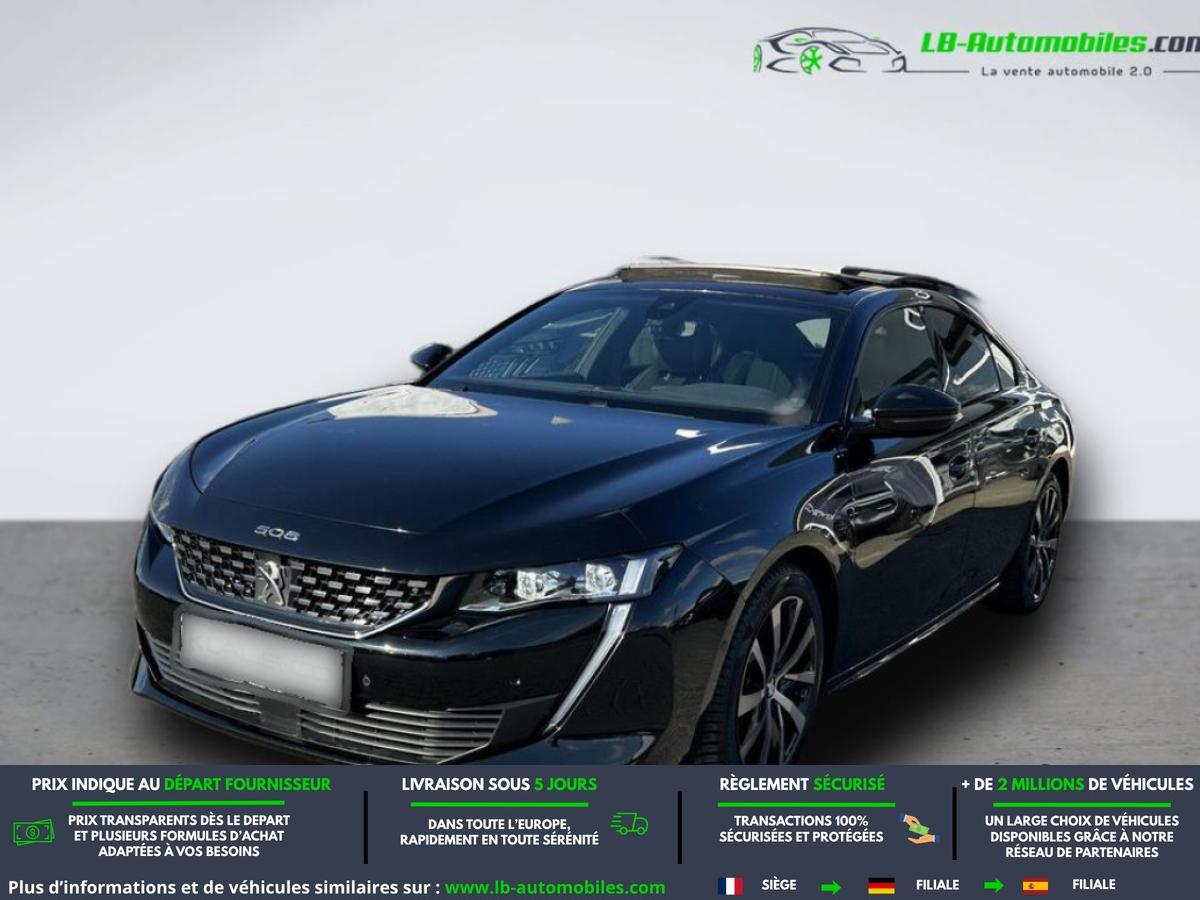1200x900 pixels.
Task: Click the green banknote money icon
Action: [x=33, y=831]
